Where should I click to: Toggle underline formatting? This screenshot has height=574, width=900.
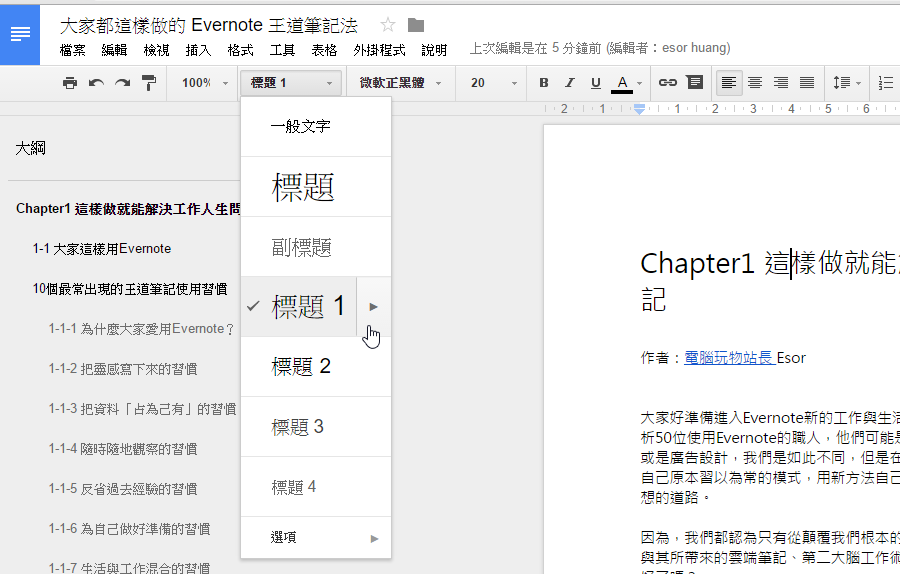tap(596, 83)
